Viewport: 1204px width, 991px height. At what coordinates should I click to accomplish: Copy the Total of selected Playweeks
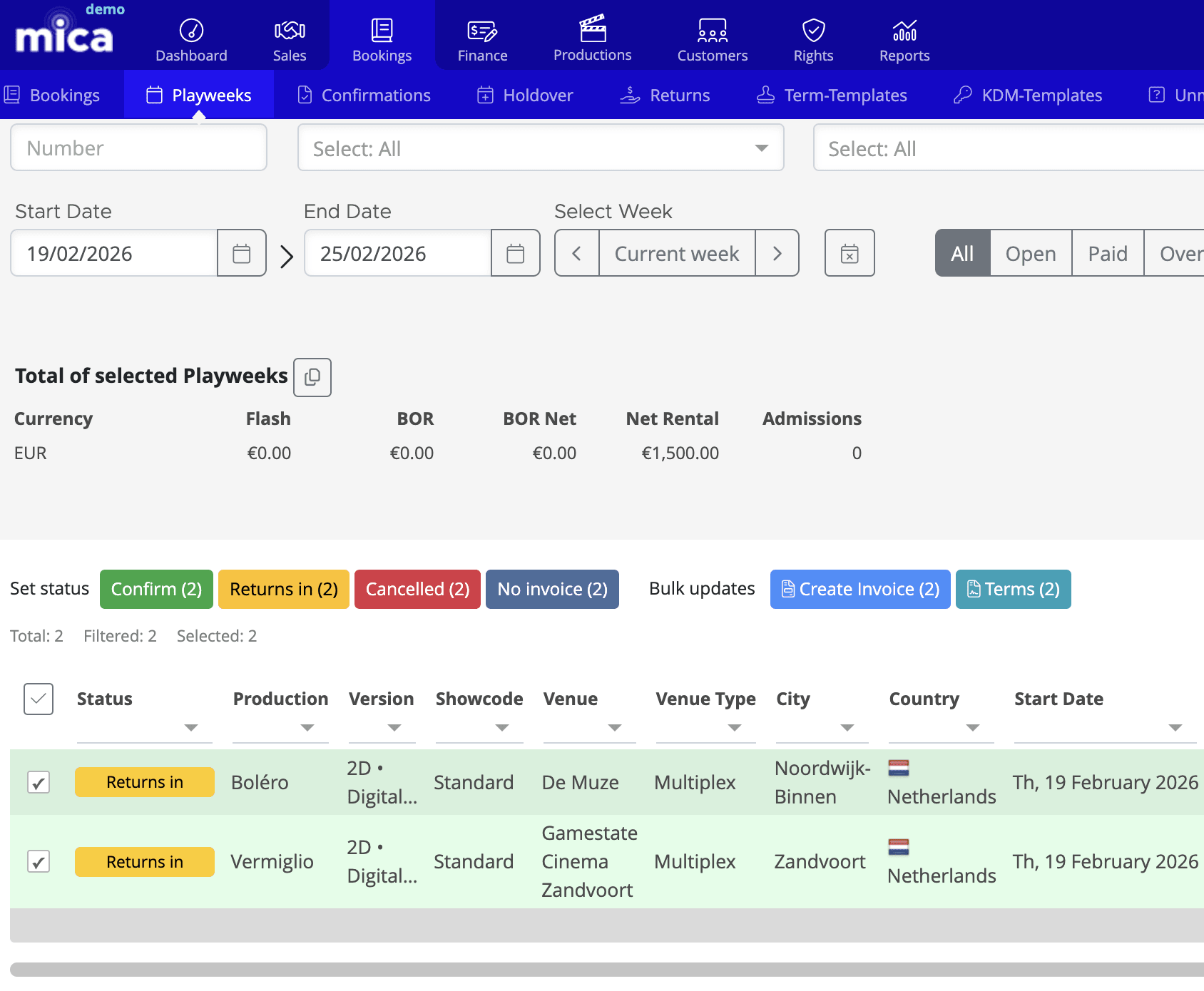312,377
